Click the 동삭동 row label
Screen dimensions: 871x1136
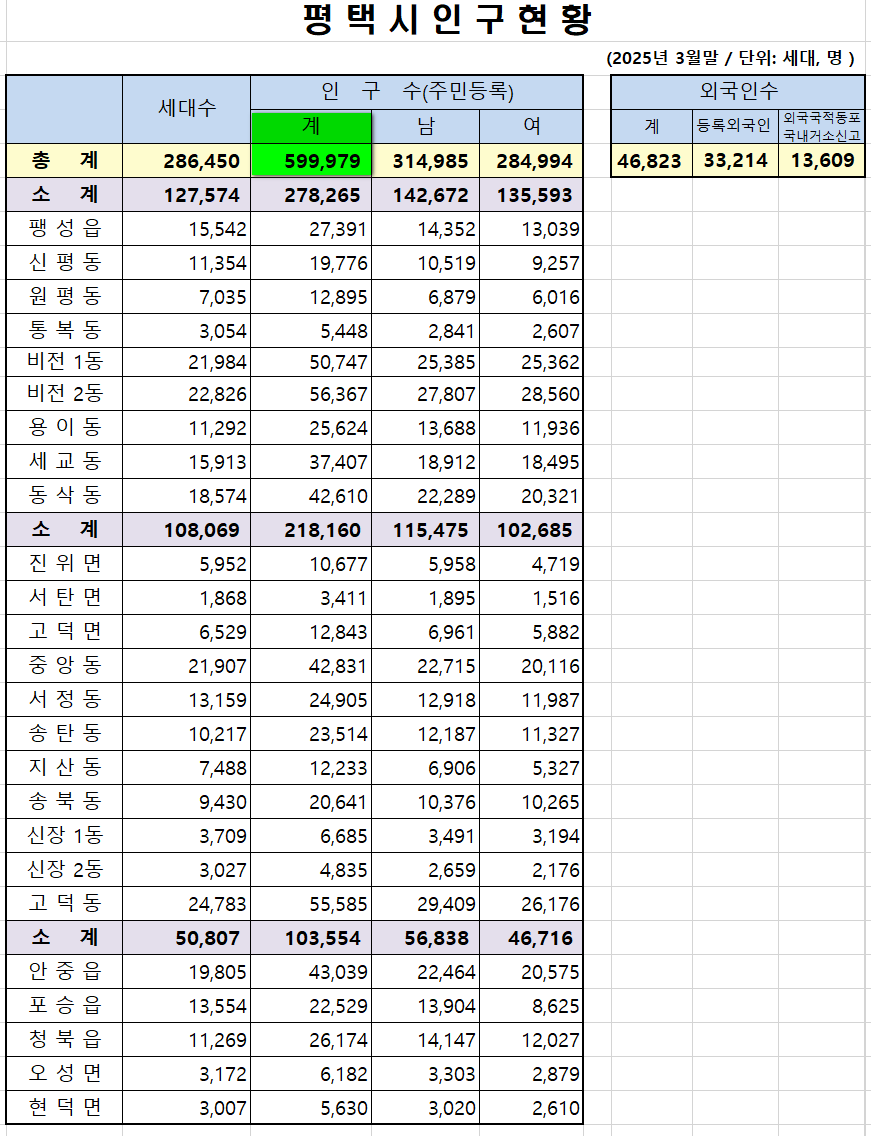tap(64, 496)
